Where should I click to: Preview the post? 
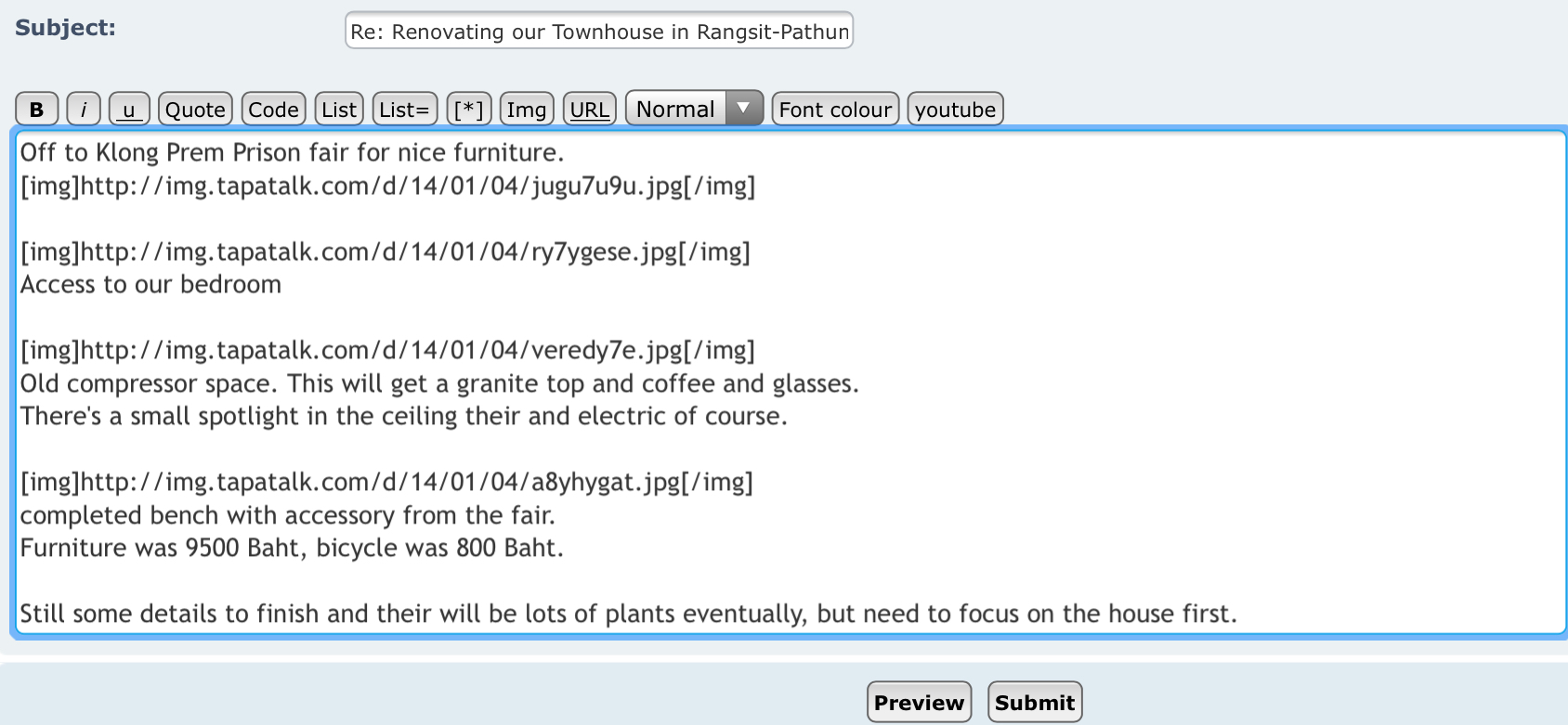[919, 703]
